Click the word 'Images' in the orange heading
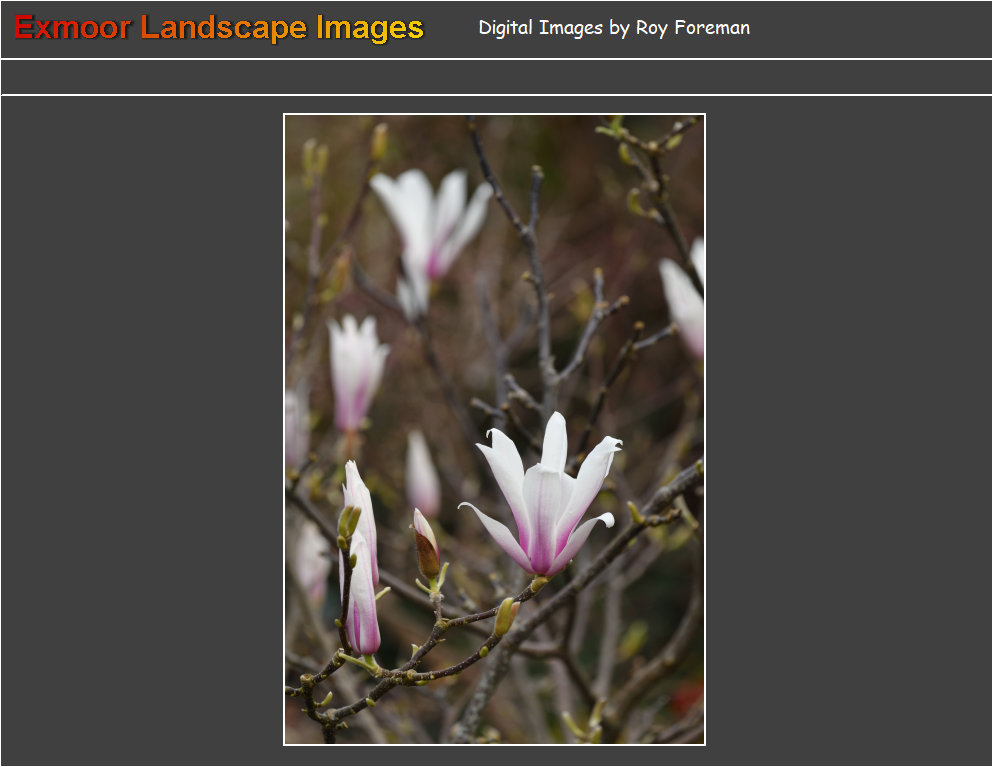Screen dimensions: 993x767 (370, 28)
